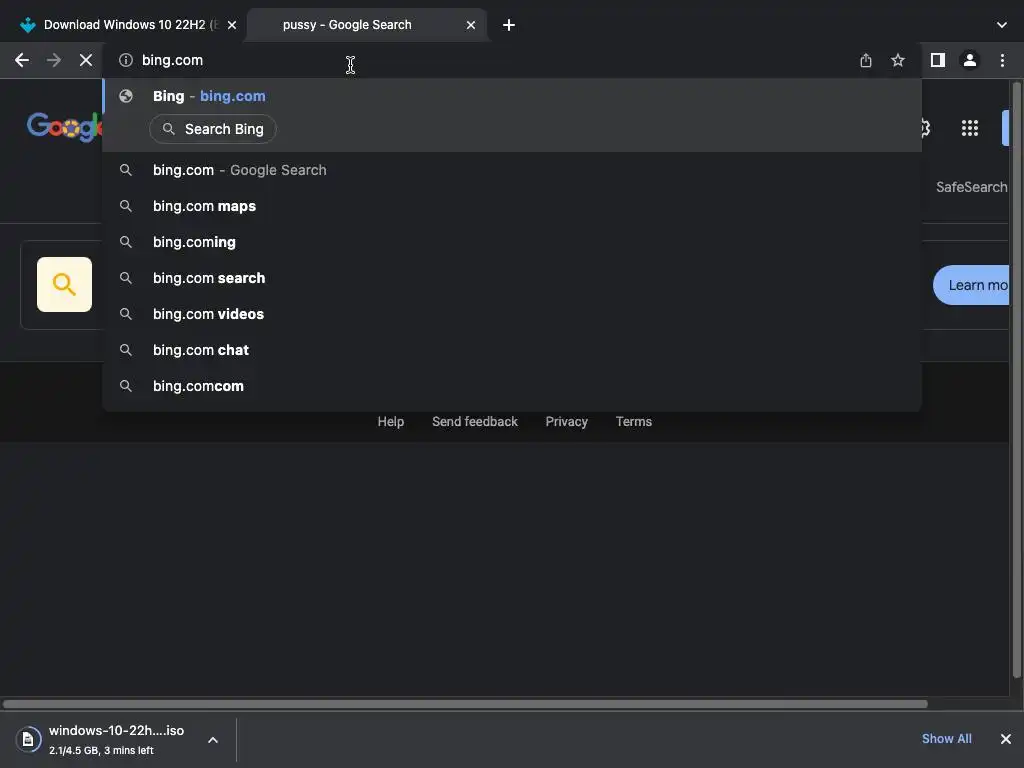Select the pussy - Google Search tab

point(366,25)
